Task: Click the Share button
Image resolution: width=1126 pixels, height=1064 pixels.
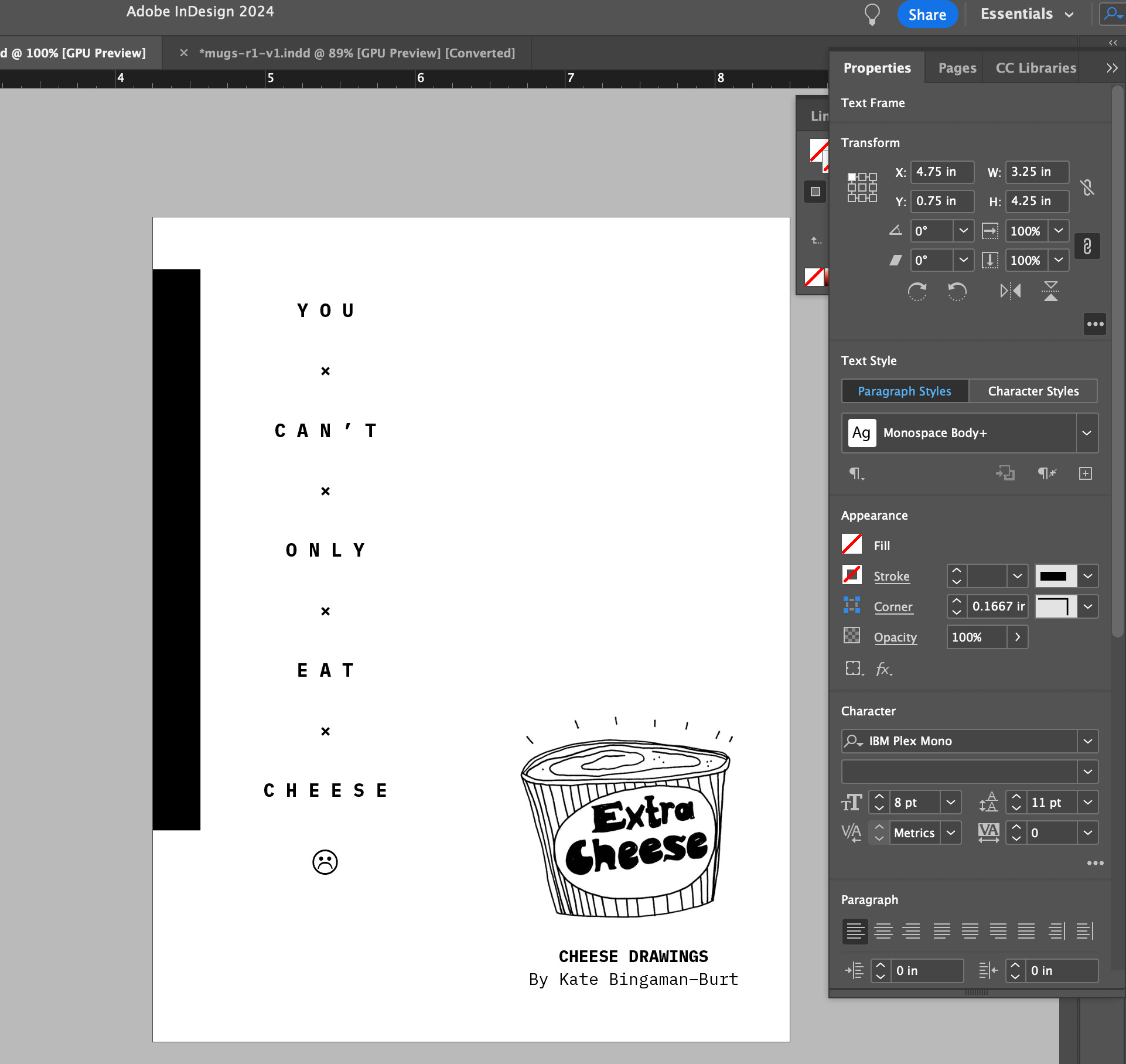Action: pyautogui.click(x=927, y=15)
